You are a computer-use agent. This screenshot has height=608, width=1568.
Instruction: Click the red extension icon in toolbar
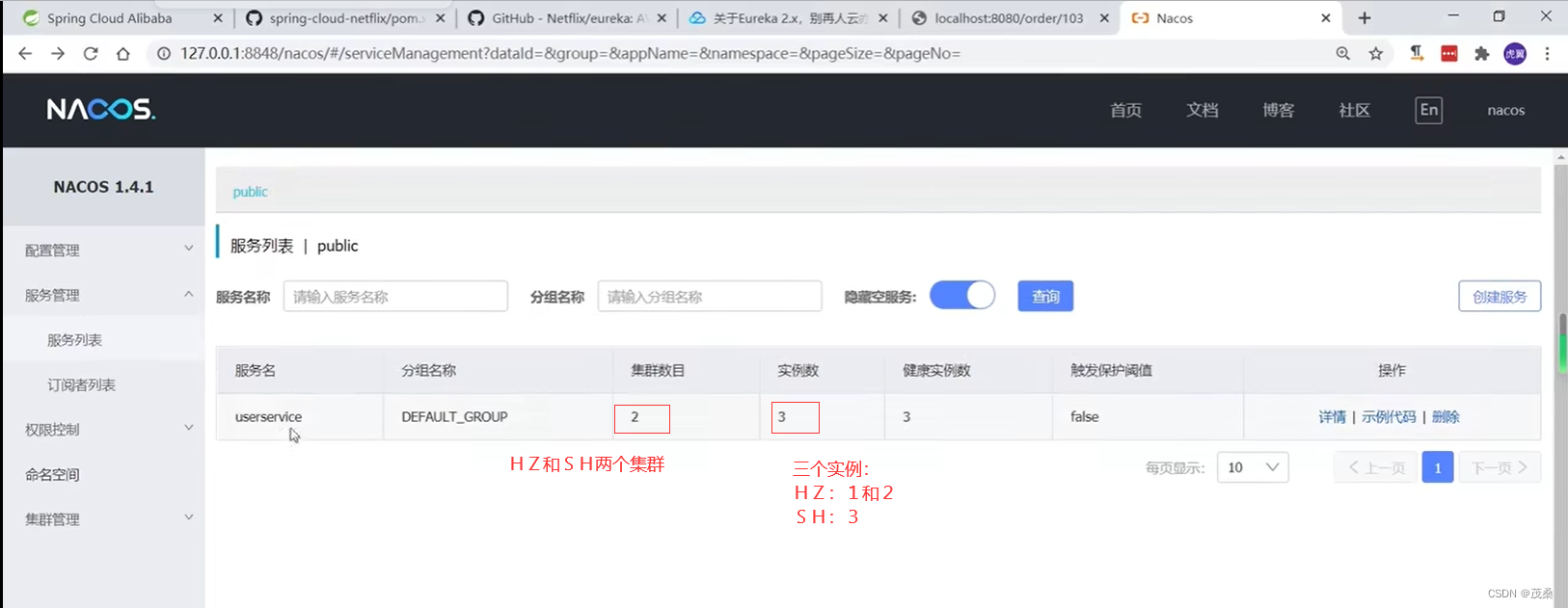click(1449, 54)
